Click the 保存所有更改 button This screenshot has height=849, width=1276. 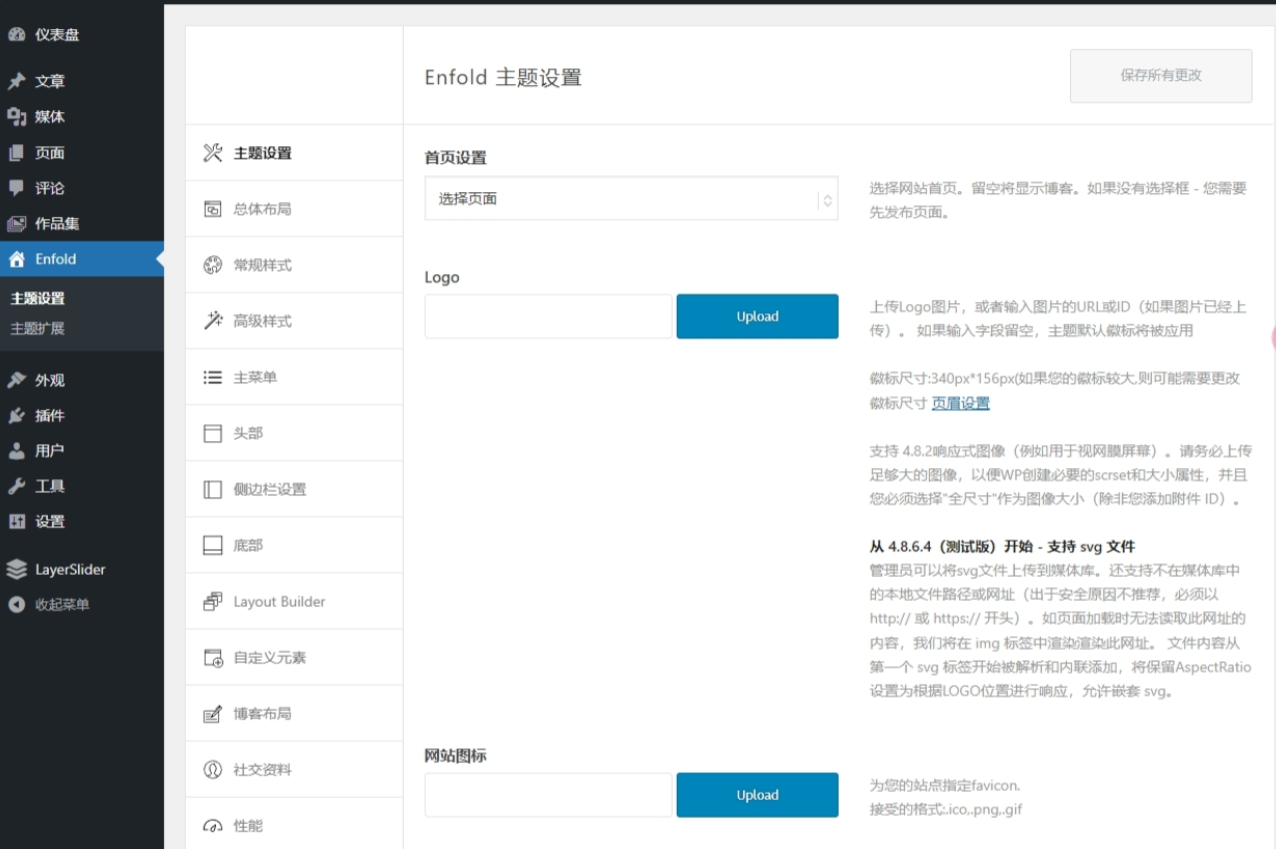tap(1161, 75)
